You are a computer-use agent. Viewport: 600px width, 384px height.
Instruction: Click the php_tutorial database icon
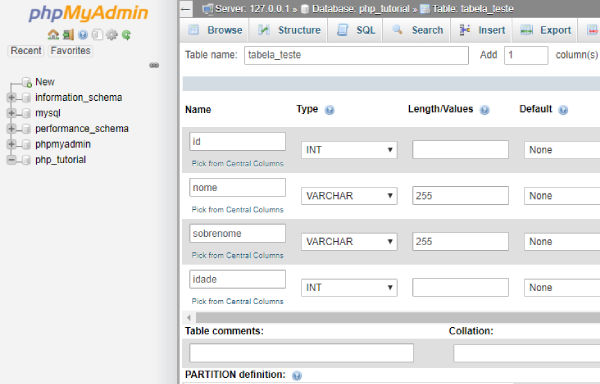coord(26,160)
